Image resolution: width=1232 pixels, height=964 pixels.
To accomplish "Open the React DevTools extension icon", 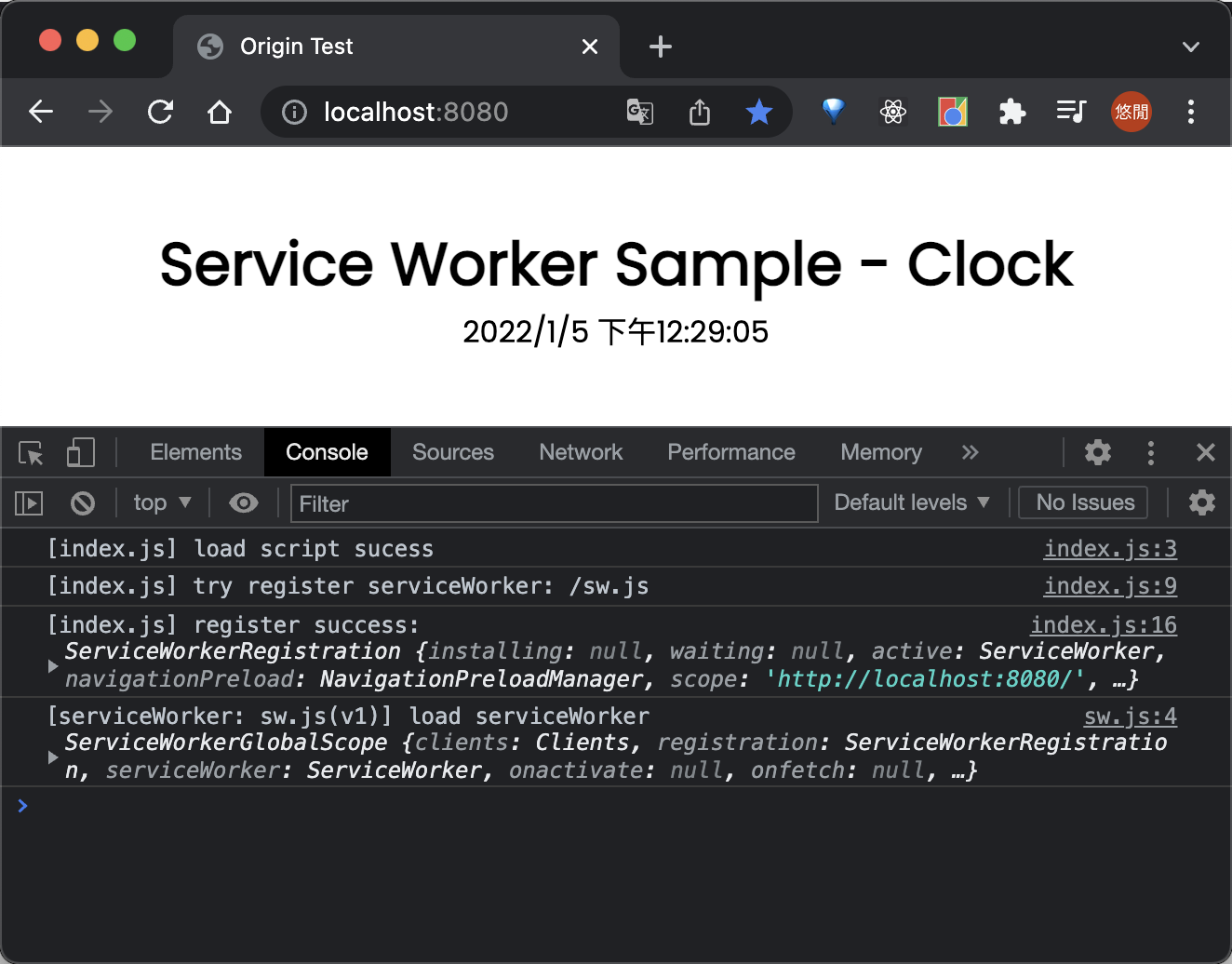I will 892,112.
